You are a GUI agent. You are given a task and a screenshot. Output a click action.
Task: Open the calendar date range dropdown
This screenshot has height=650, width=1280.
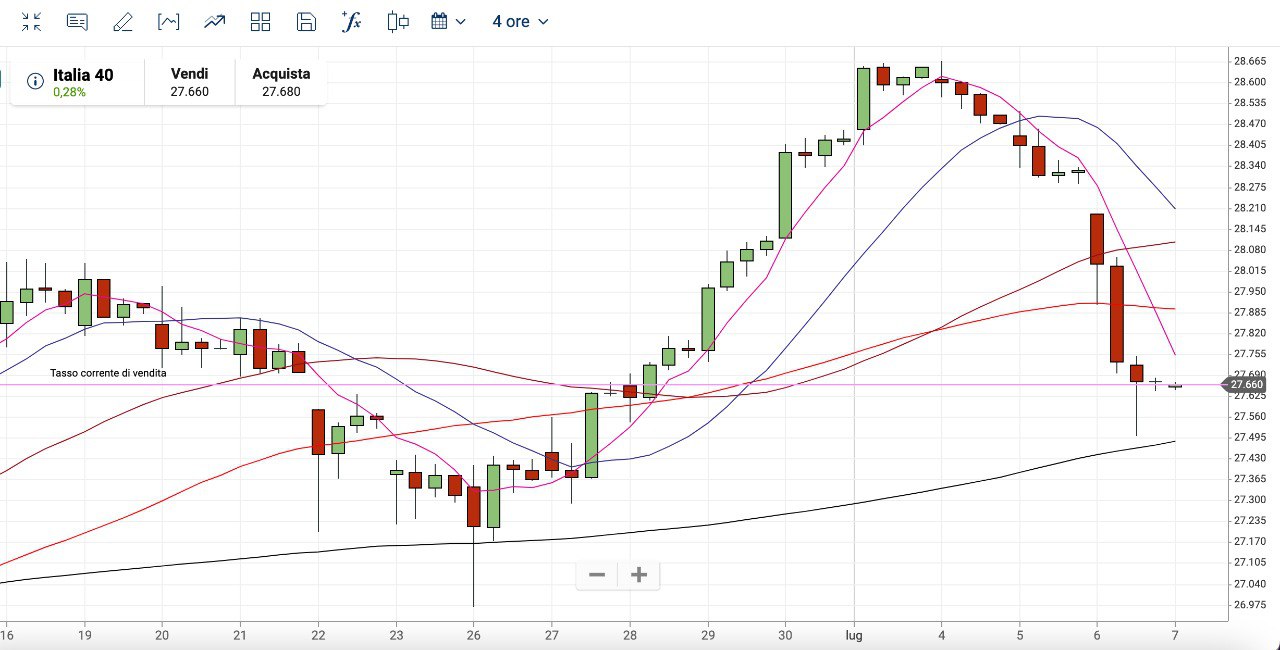448,22
